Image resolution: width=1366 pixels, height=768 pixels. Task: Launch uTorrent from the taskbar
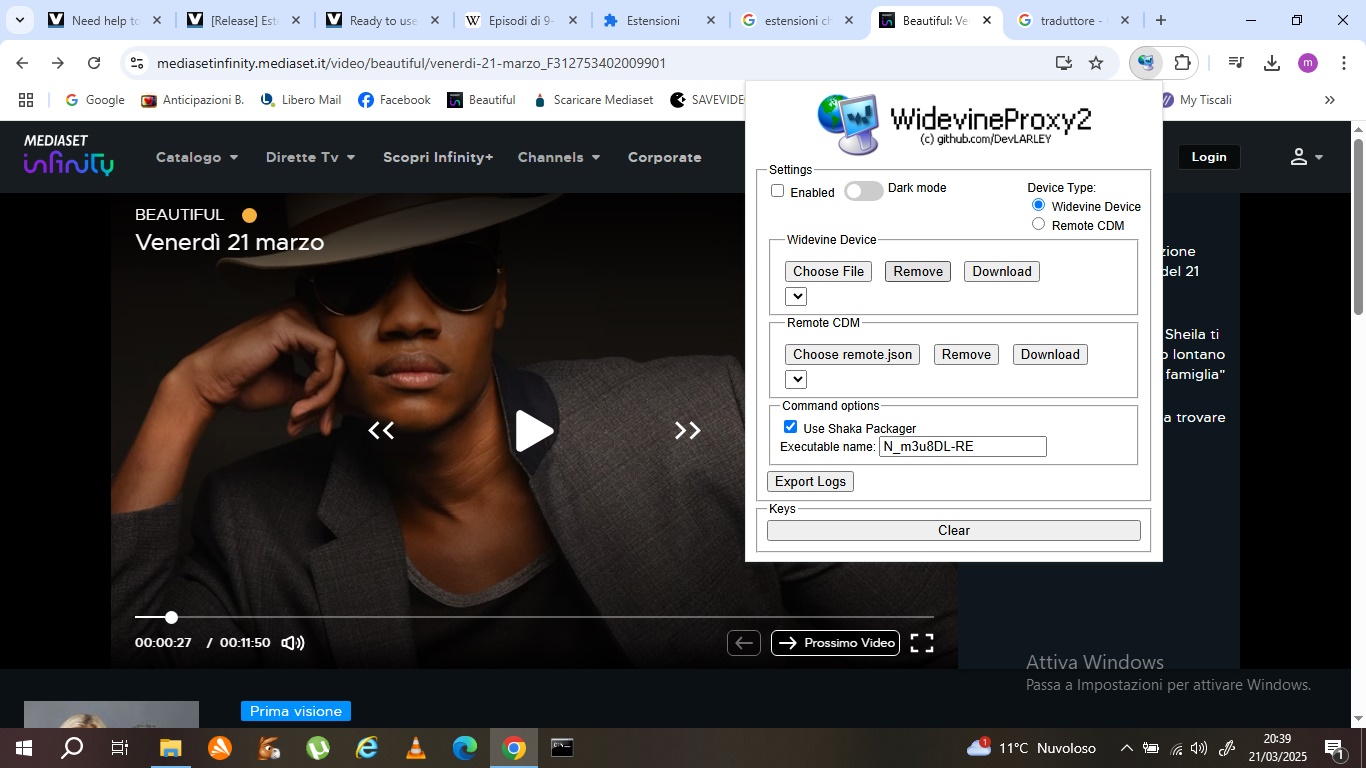click(x=318, y=748)
